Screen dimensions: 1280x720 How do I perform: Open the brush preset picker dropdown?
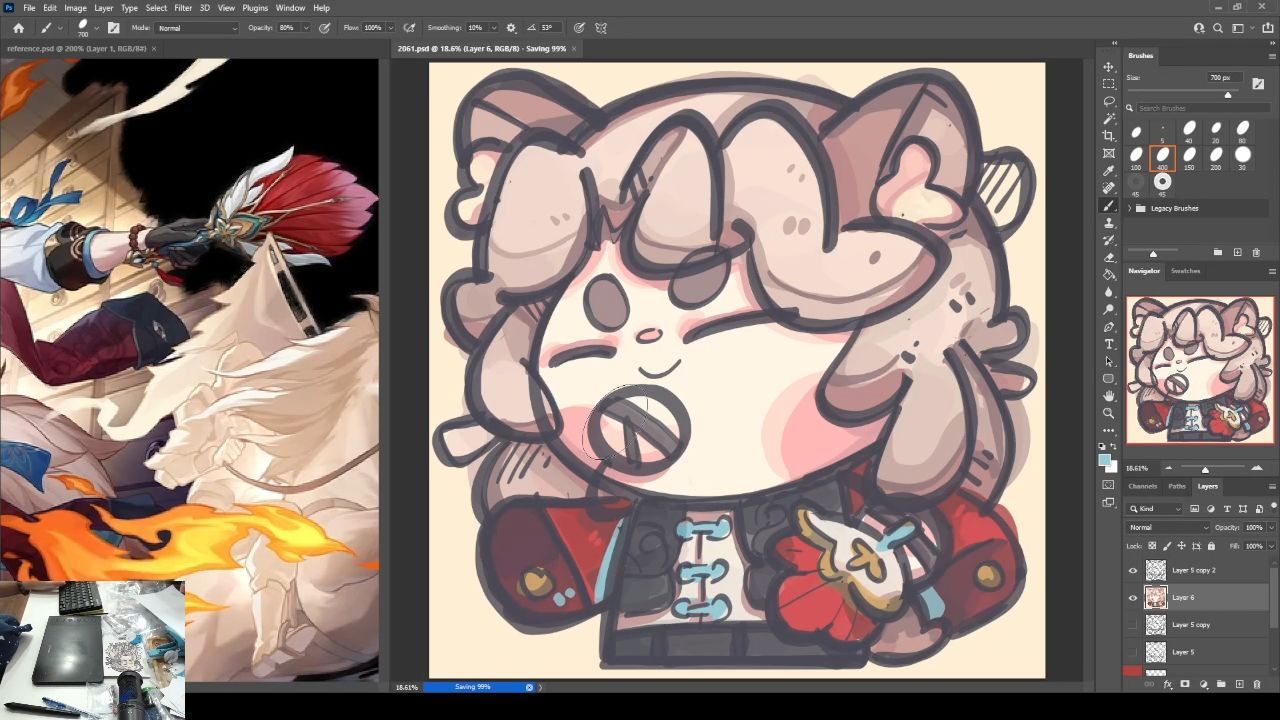click(x=97, y=28)
